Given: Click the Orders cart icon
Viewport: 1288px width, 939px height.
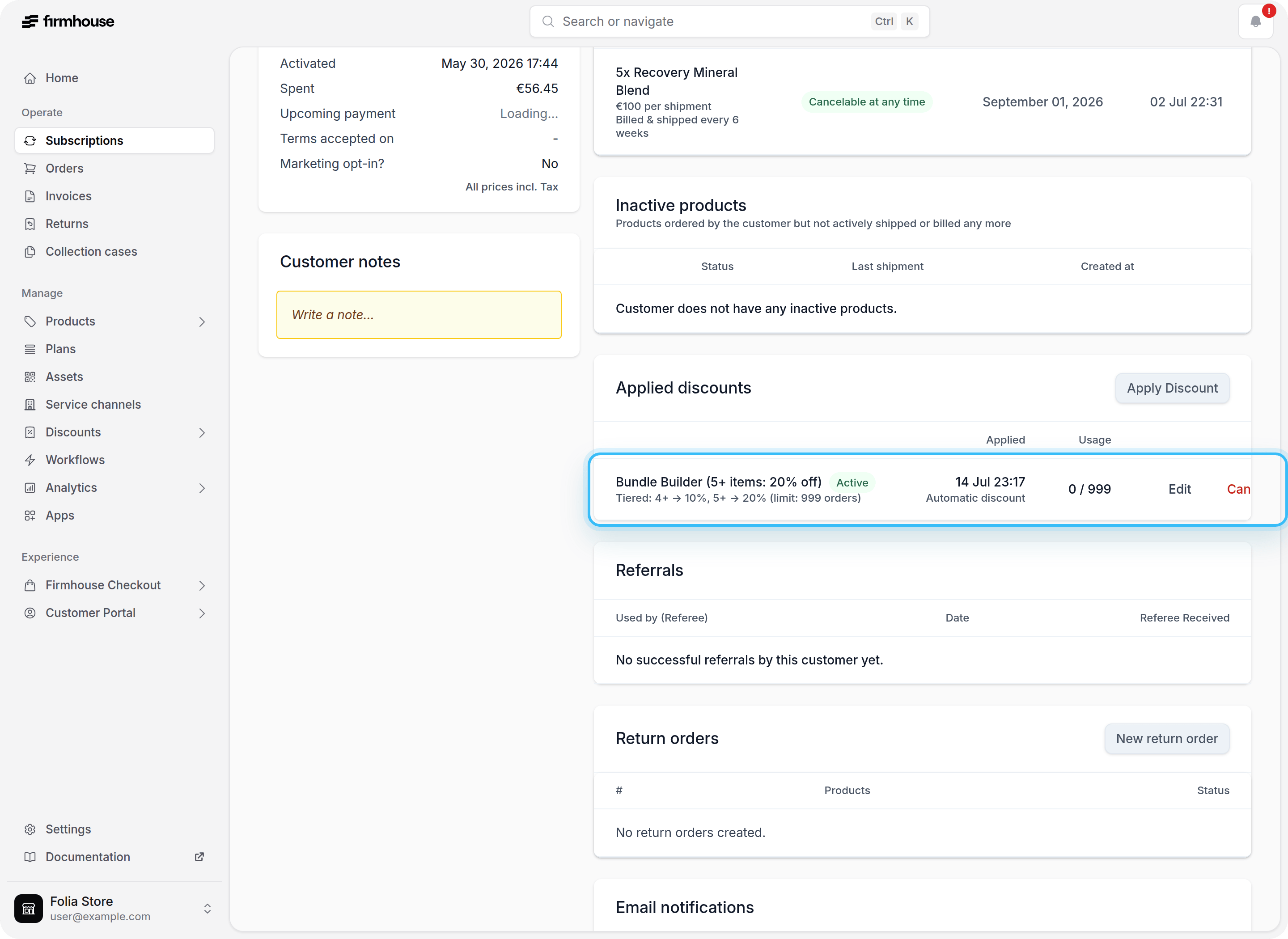Looking at the screenshot, I should pos(30,168).
